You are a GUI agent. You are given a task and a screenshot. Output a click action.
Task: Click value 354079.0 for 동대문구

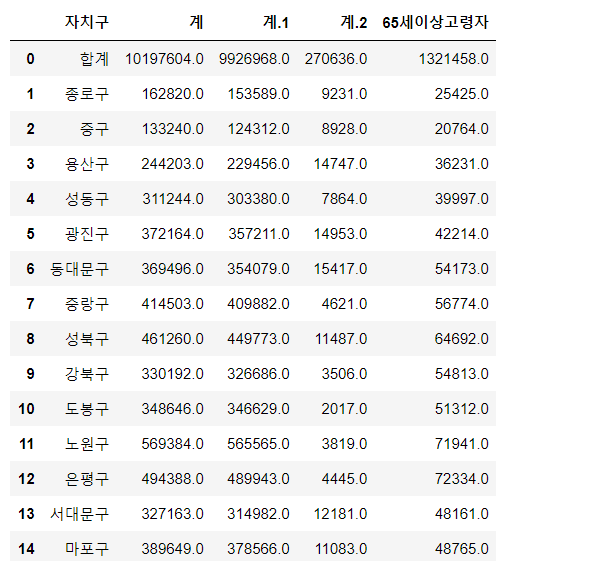(258, 269)
